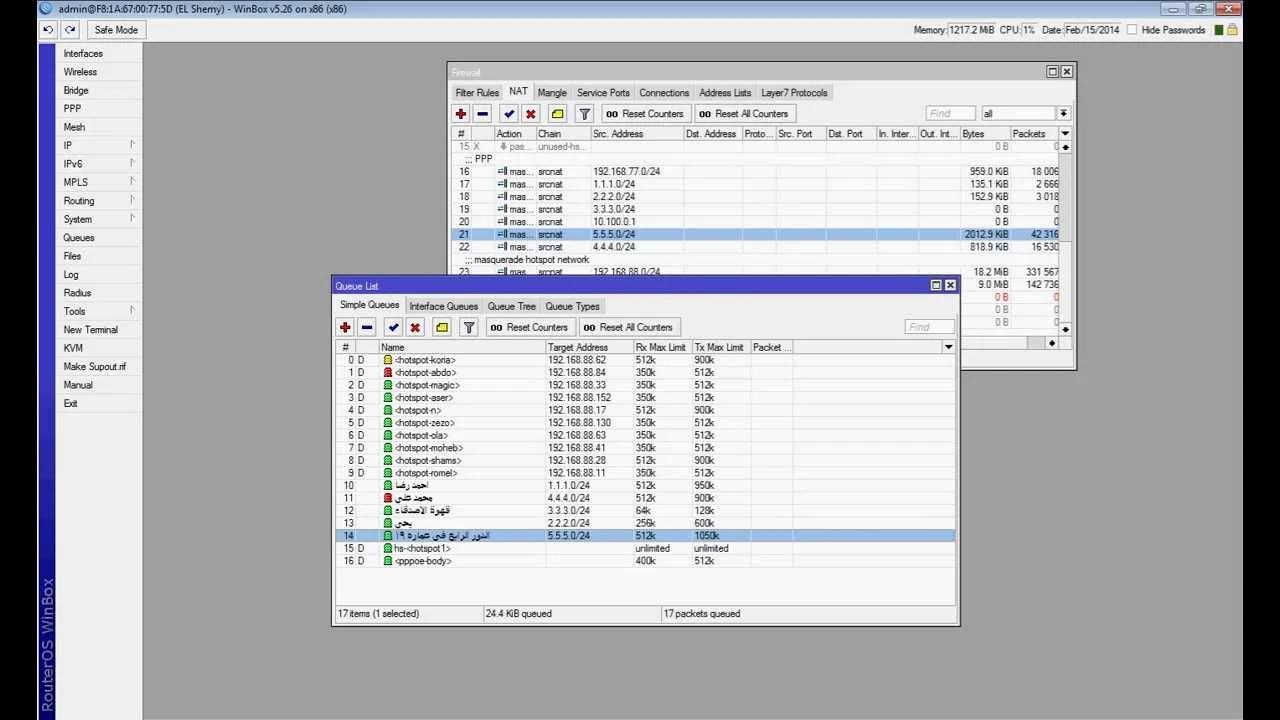The height and width of the screenshot is (720, 1280).
Task: Click the undo arrow in top toolbar
Action: coord(47,30)
